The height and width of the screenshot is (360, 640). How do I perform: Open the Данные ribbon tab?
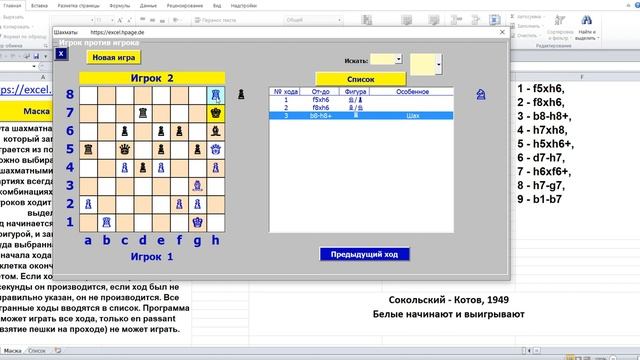point(148,6)
